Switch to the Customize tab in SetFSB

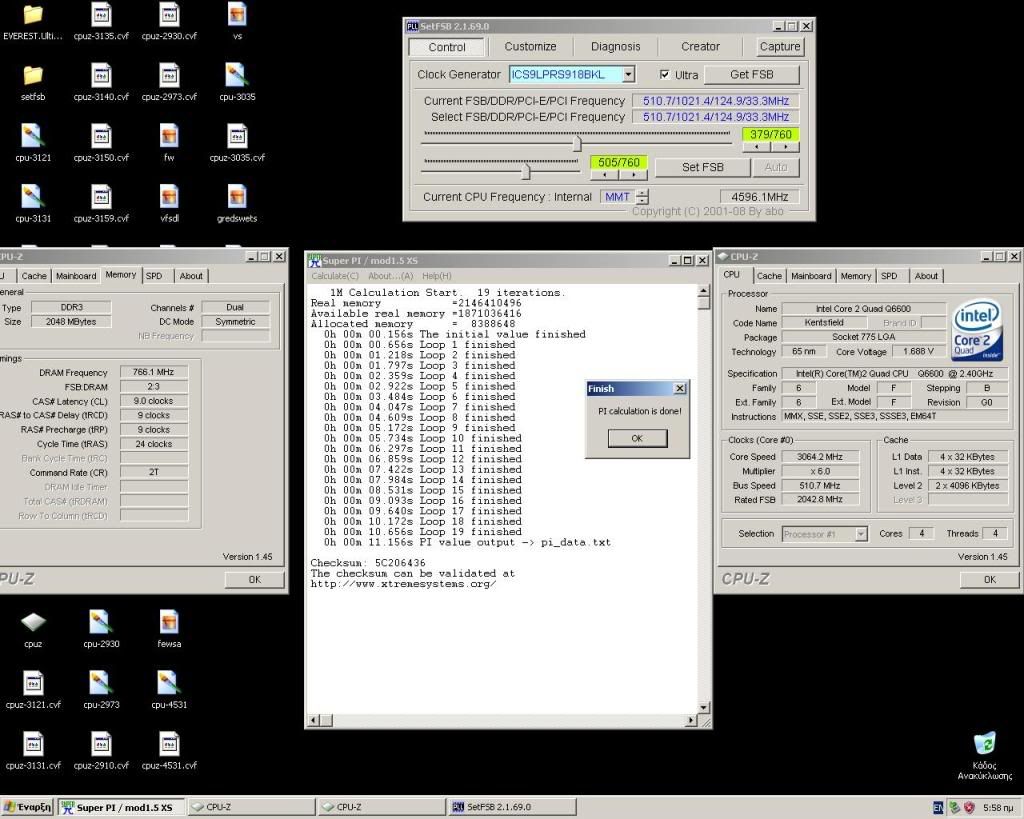click(530, 47)
